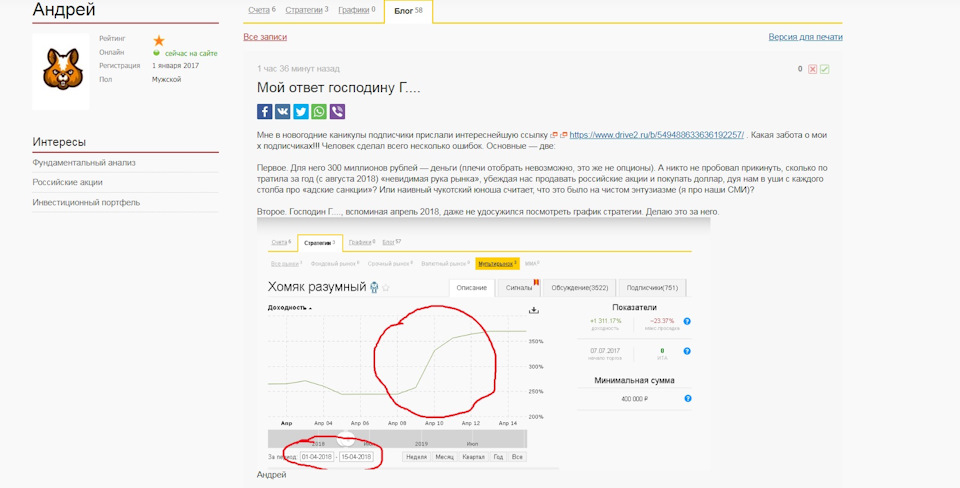Switch to the Счета tab
960x488 pixels.
pos(261,10)
